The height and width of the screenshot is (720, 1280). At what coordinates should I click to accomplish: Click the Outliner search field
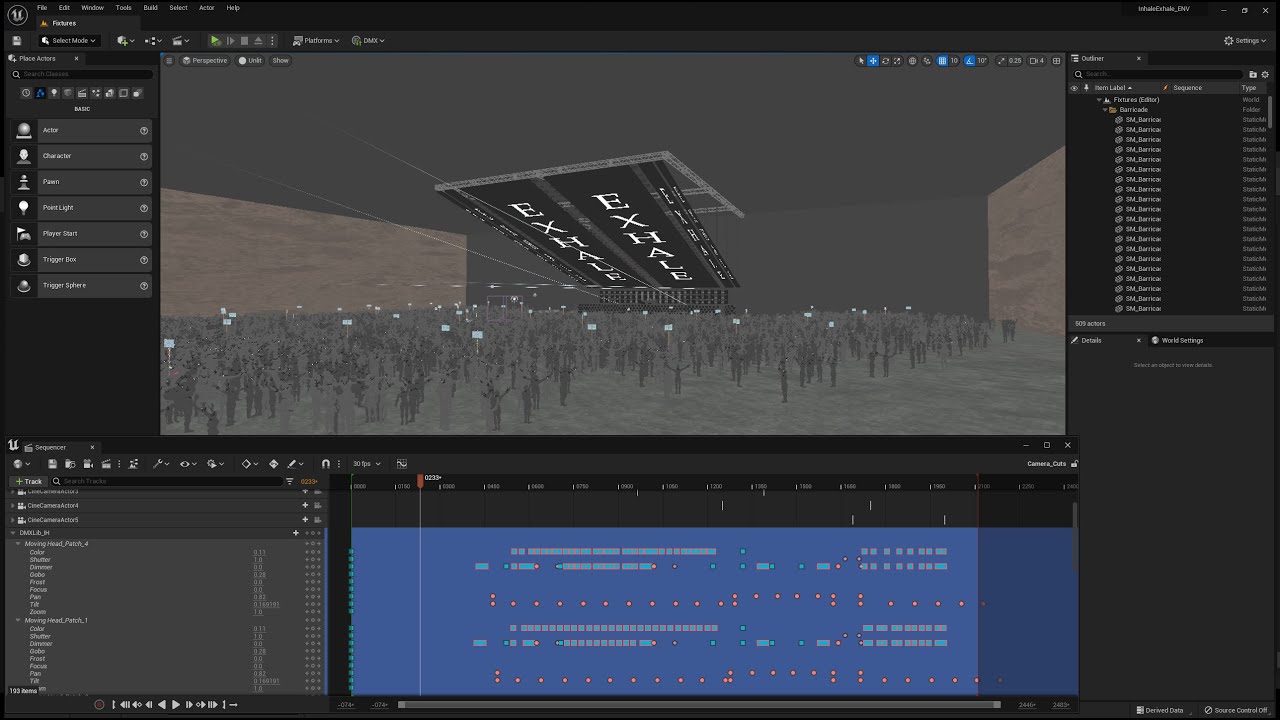1160,74
